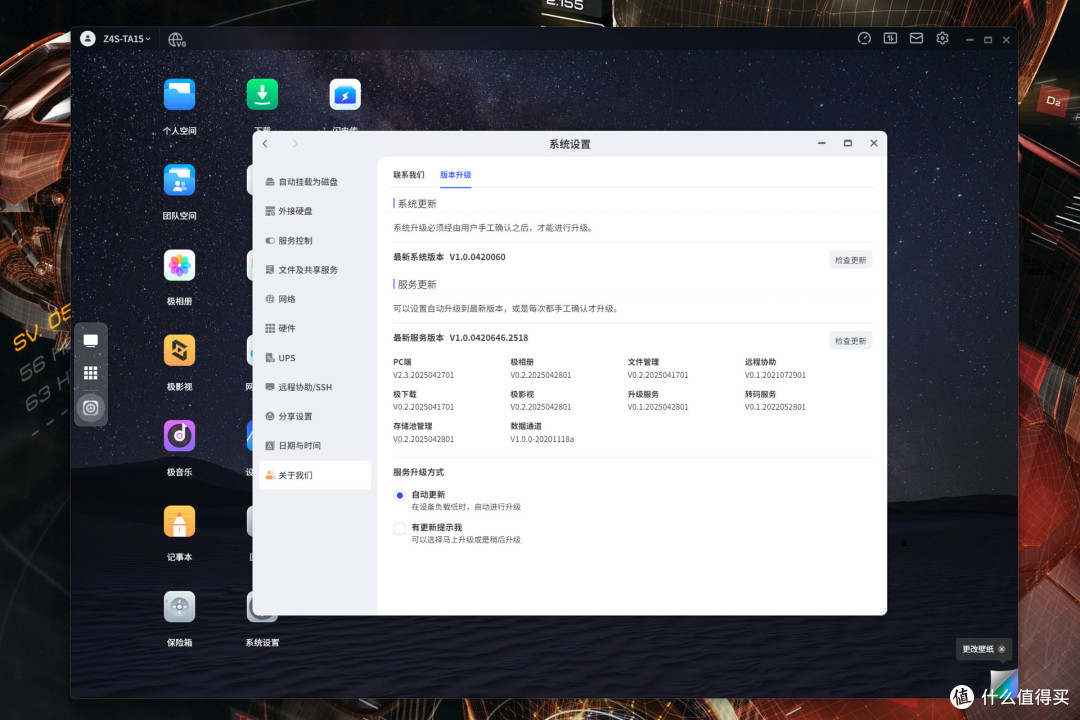
Task: Click system version text V1.0.0420060
Action: coord(477,257)
